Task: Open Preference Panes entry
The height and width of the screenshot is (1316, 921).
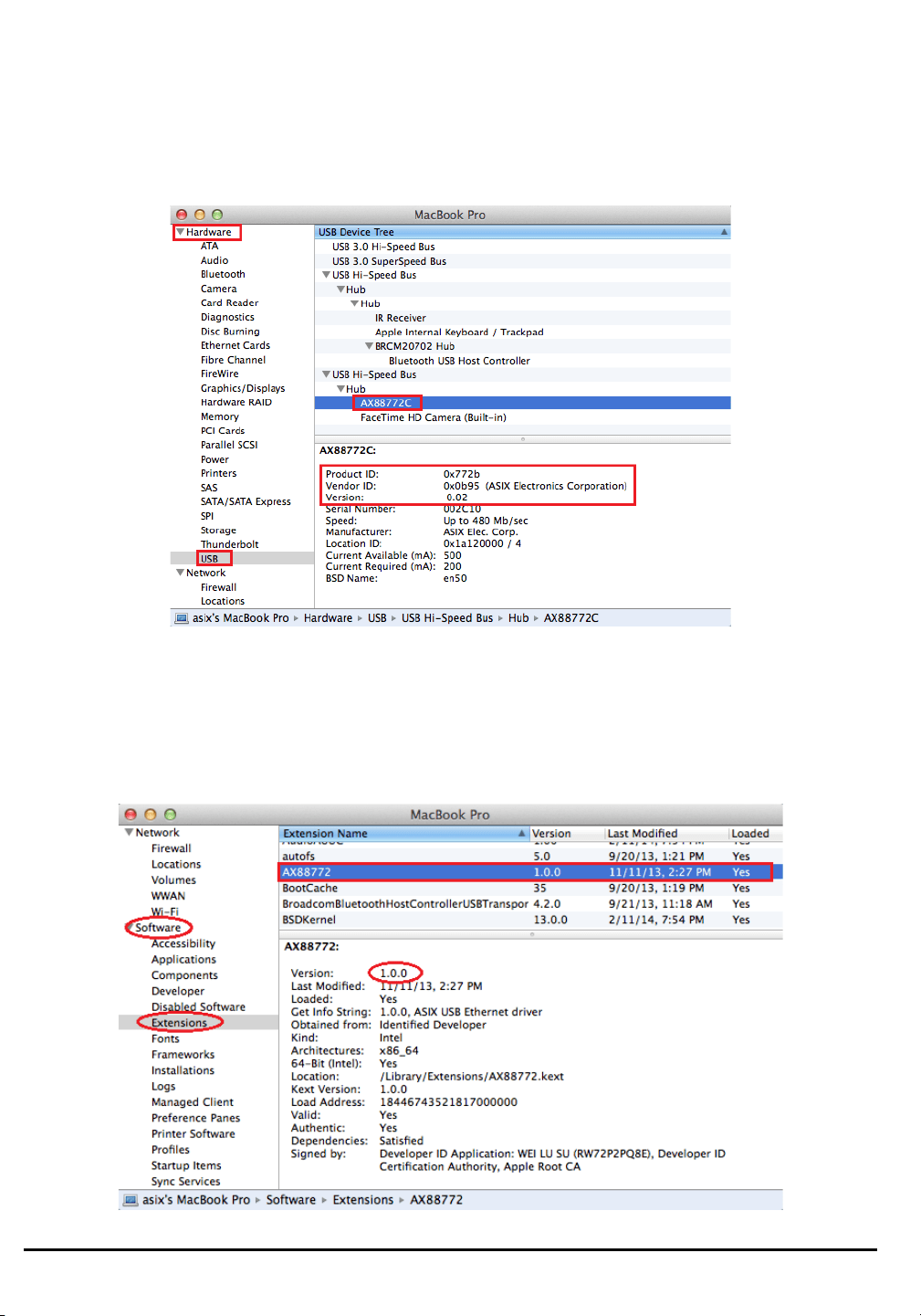Action: point(195,1118)
